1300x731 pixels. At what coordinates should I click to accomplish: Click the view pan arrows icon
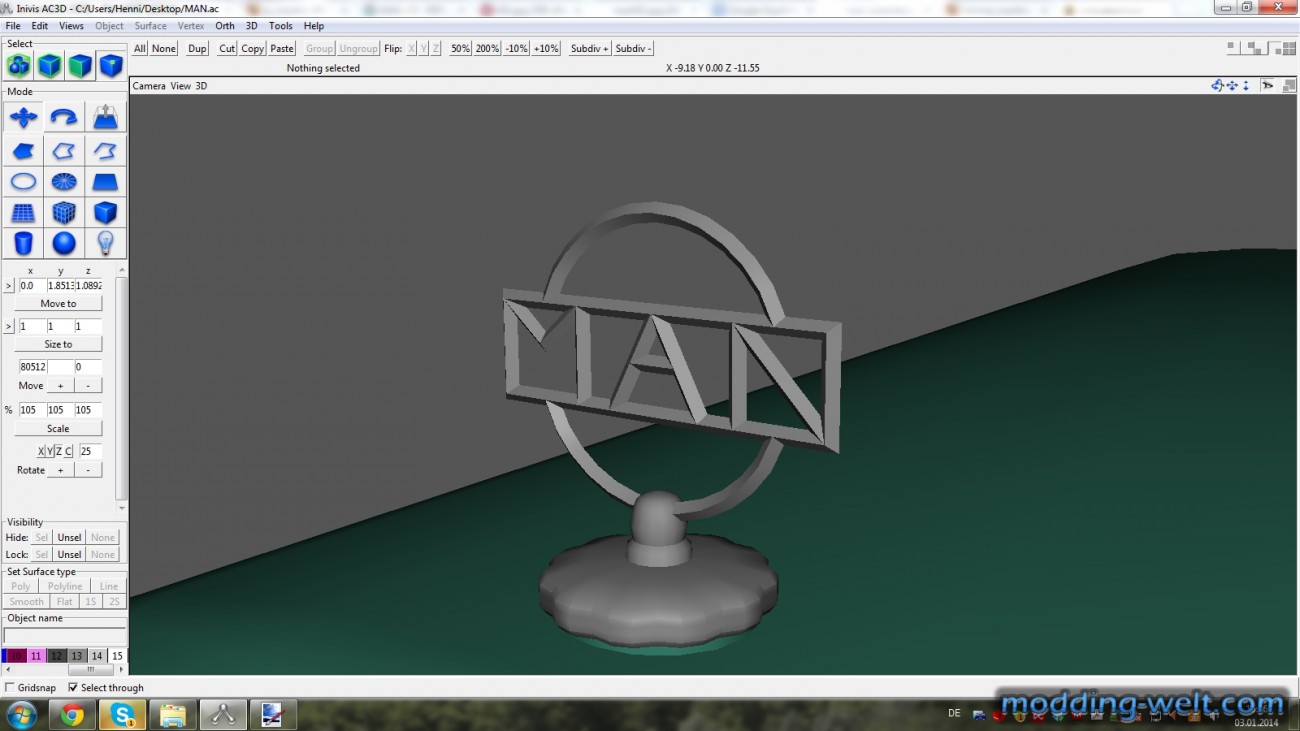1232,86
